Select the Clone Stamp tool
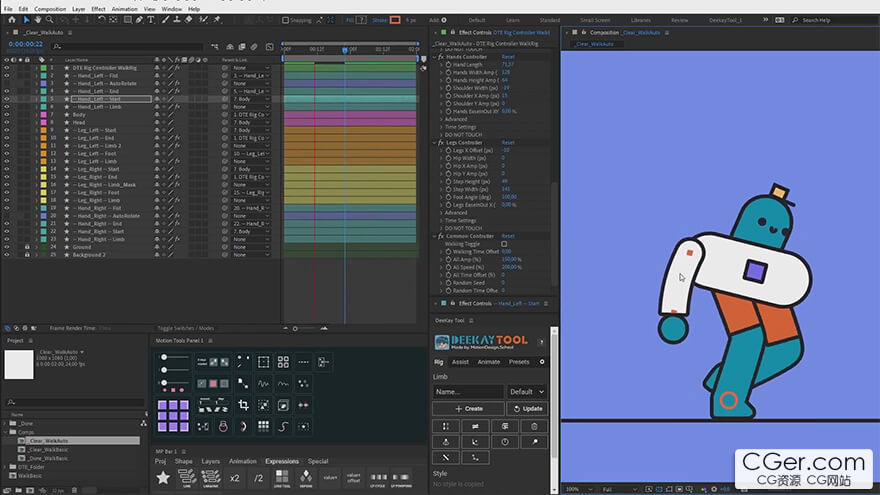The width and height of the screenshot is (880, 495). click(x=177, y=20)
